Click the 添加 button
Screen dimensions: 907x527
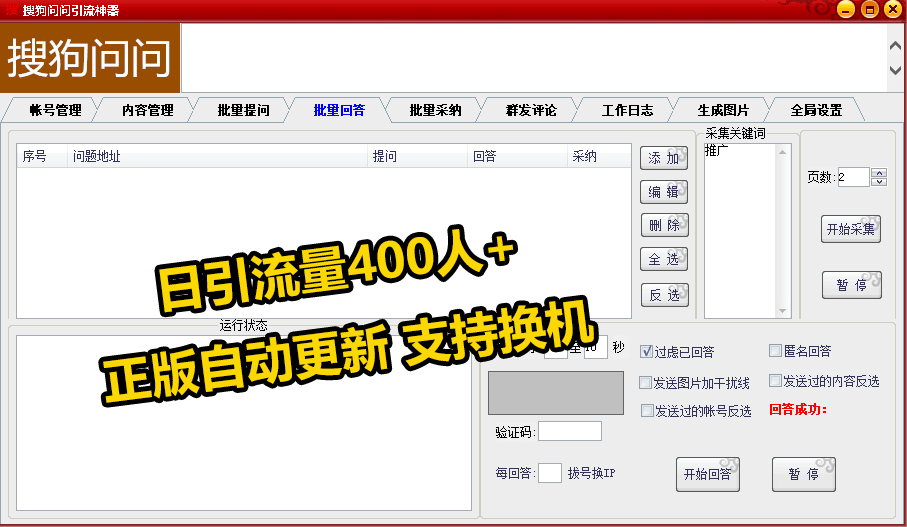point(664,158)
